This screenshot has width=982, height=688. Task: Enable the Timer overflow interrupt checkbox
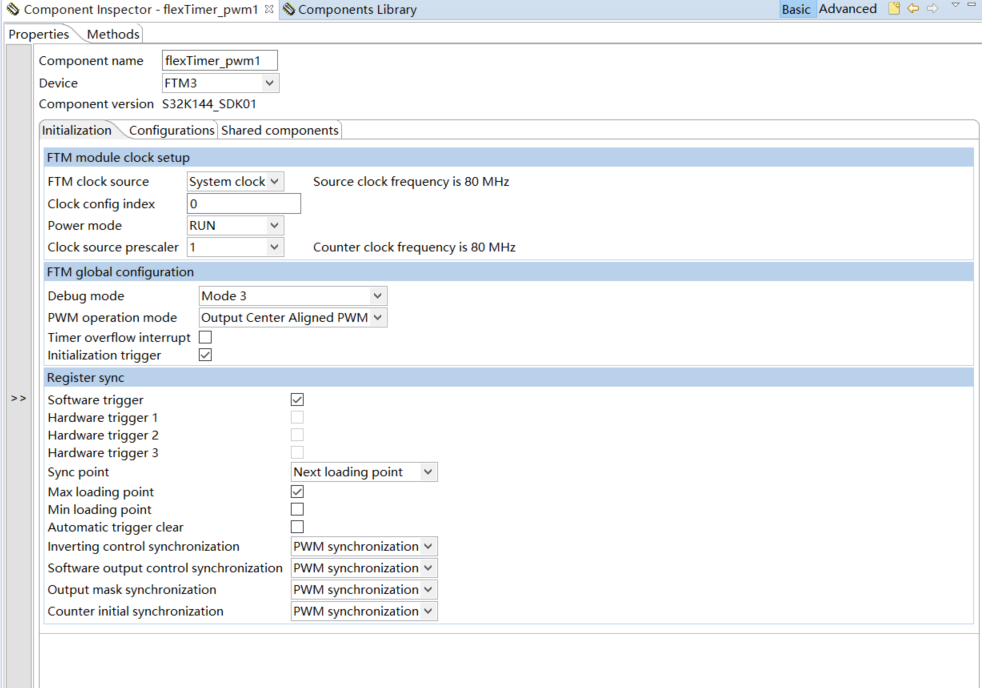204,337
